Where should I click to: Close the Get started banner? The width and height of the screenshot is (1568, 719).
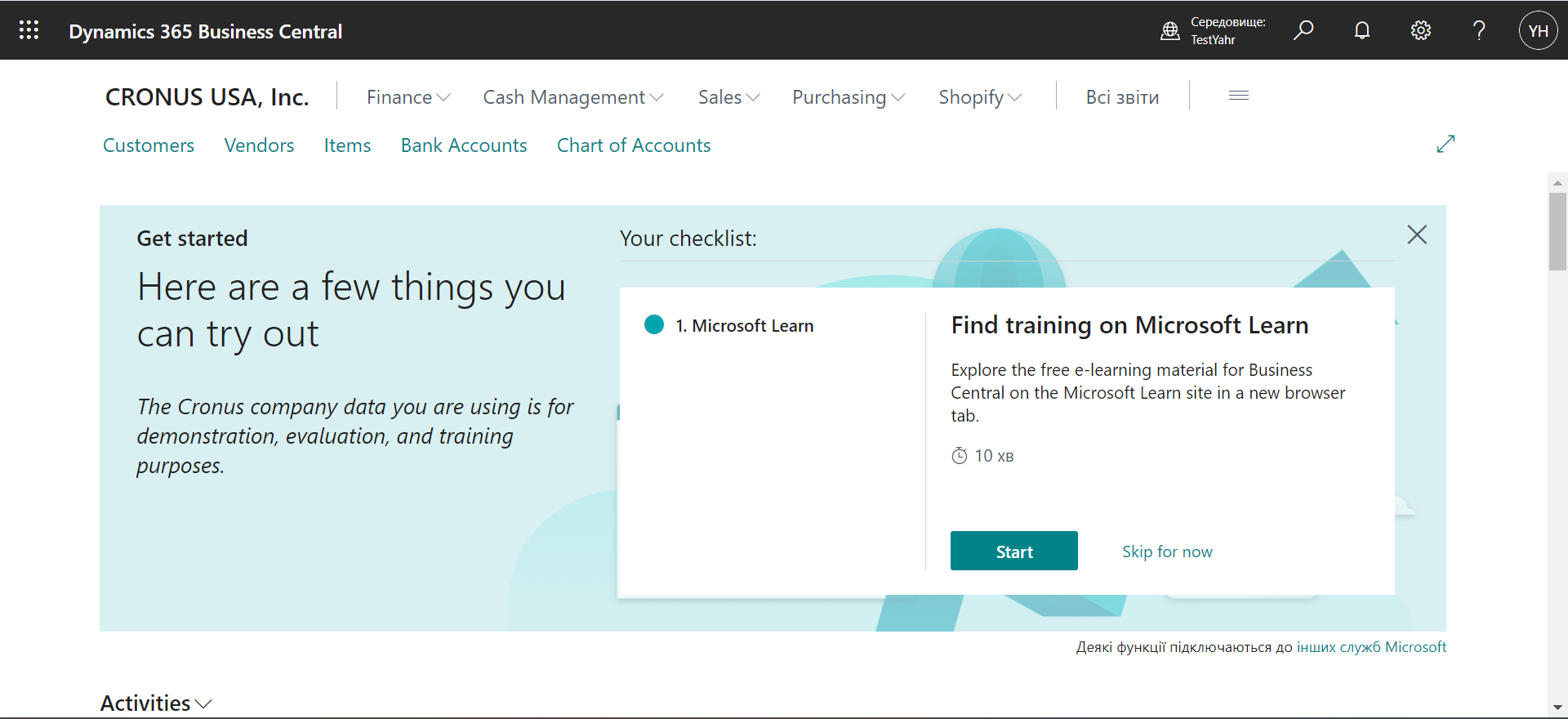(x=1417, y=235)
